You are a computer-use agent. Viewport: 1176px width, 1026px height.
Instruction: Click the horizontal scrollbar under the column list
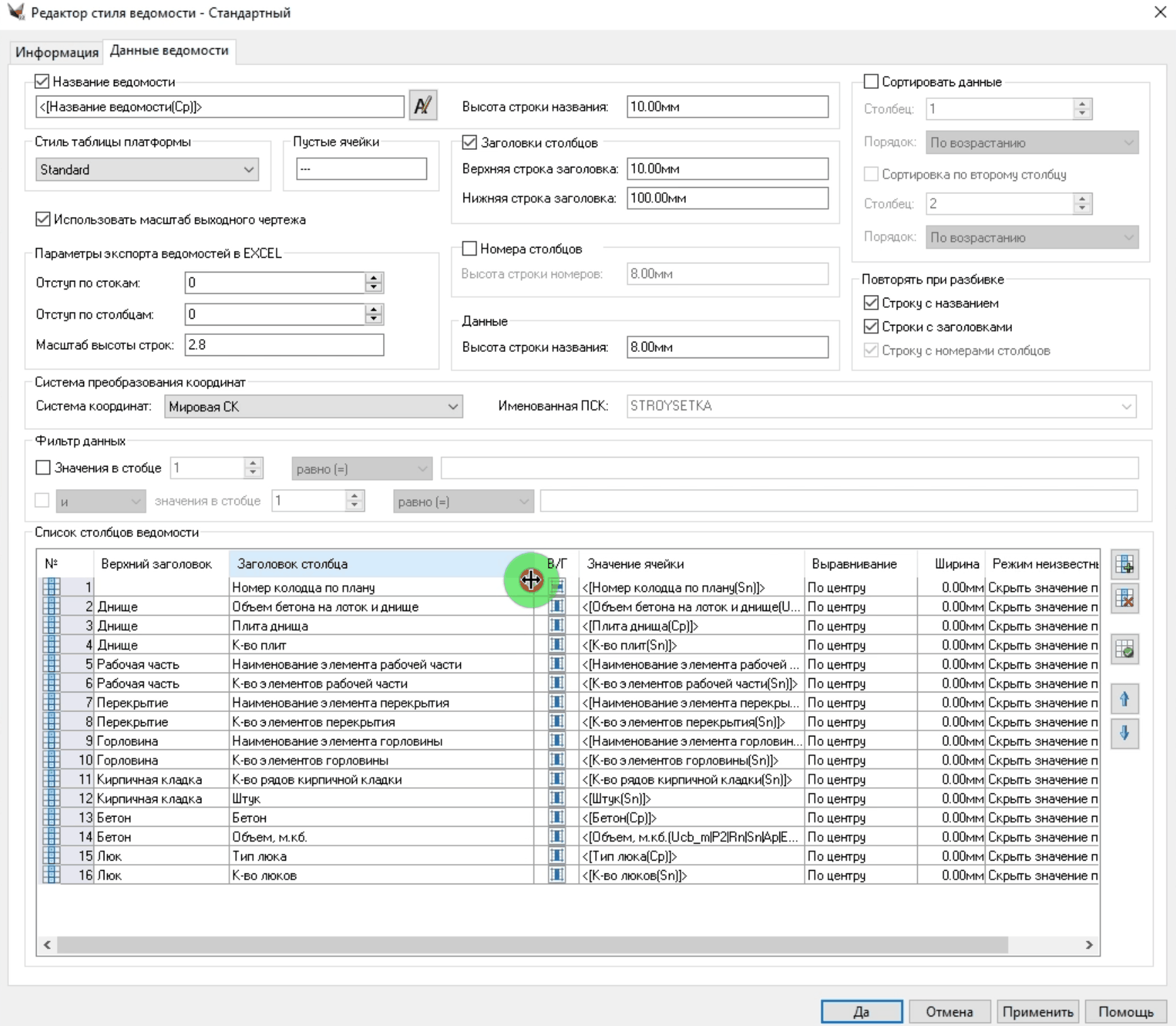pyautogui.click(x=532, y=945)
